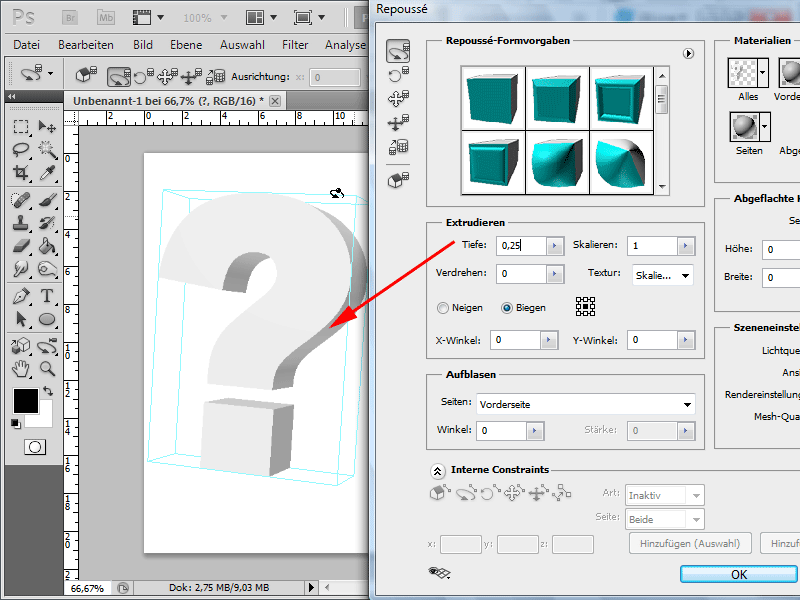Open the Seiten Vorderseite dropdown

pyautogui.click(x=586, y=404)
